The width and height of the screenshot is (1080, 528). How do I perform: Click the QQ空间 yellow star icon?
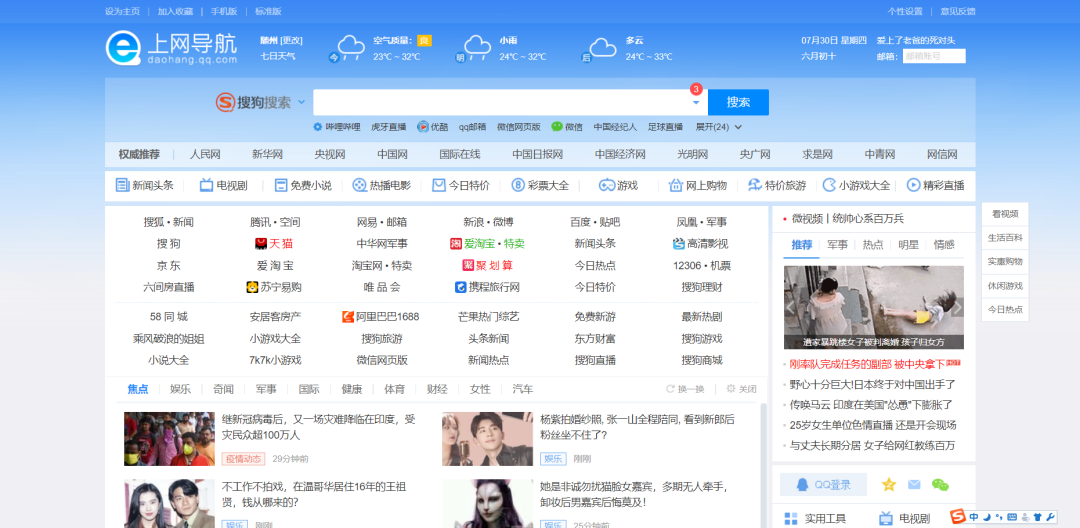(889, 485)
